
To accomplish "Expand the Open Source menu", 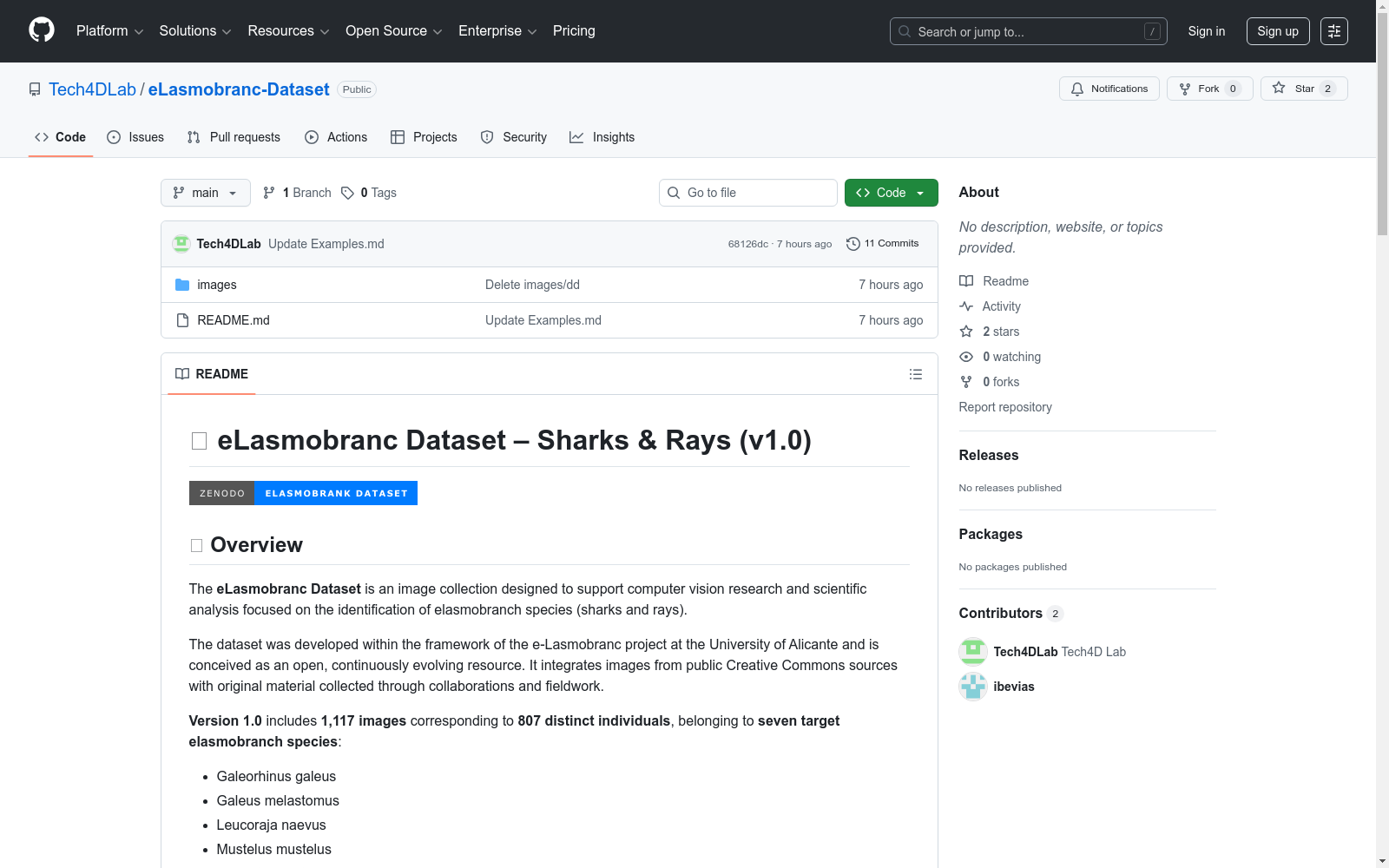I will click(x=394, y=31).
